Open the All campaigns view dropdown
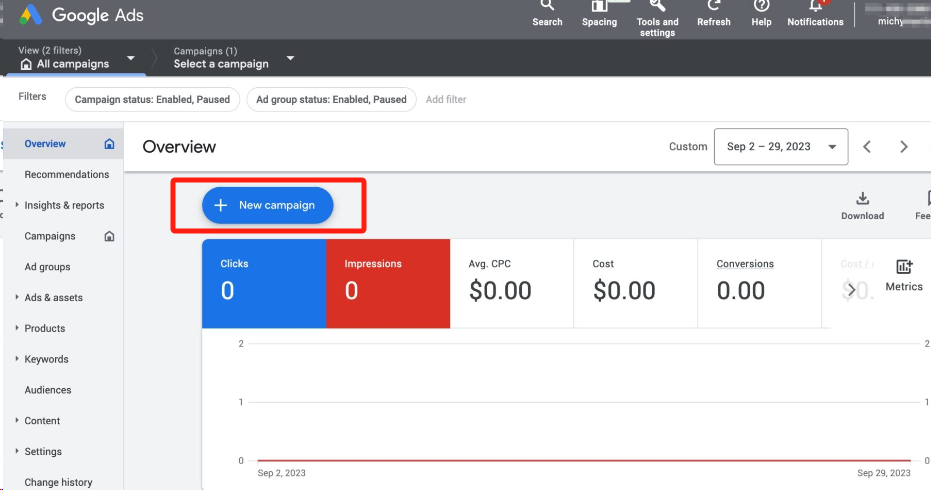The image size is (931, 490). click(x=131, y=58)
